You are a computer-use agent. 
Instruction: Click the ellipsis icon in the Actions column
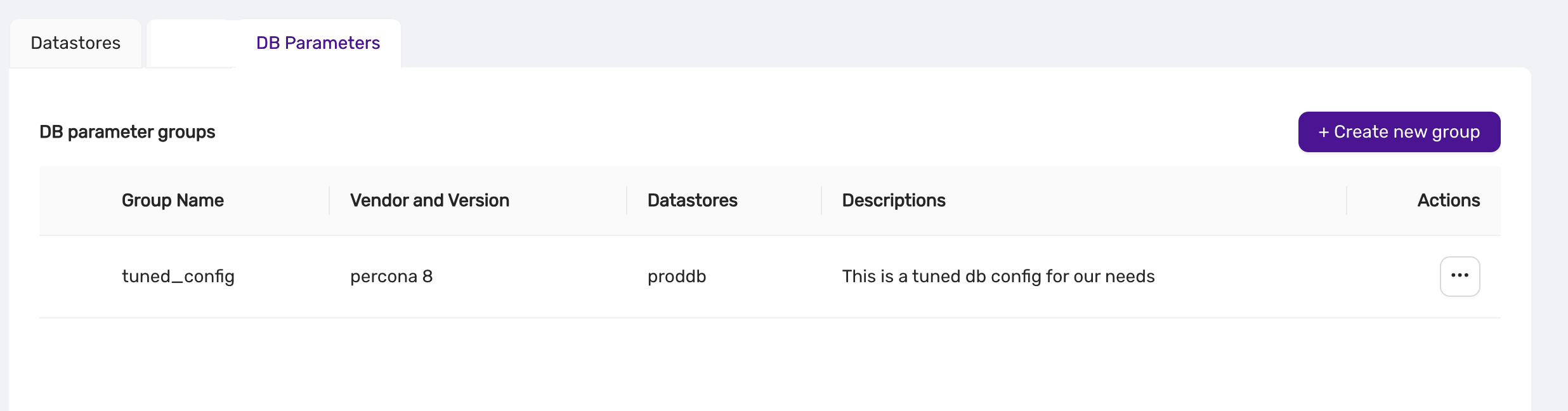[x=1460, y=276]
